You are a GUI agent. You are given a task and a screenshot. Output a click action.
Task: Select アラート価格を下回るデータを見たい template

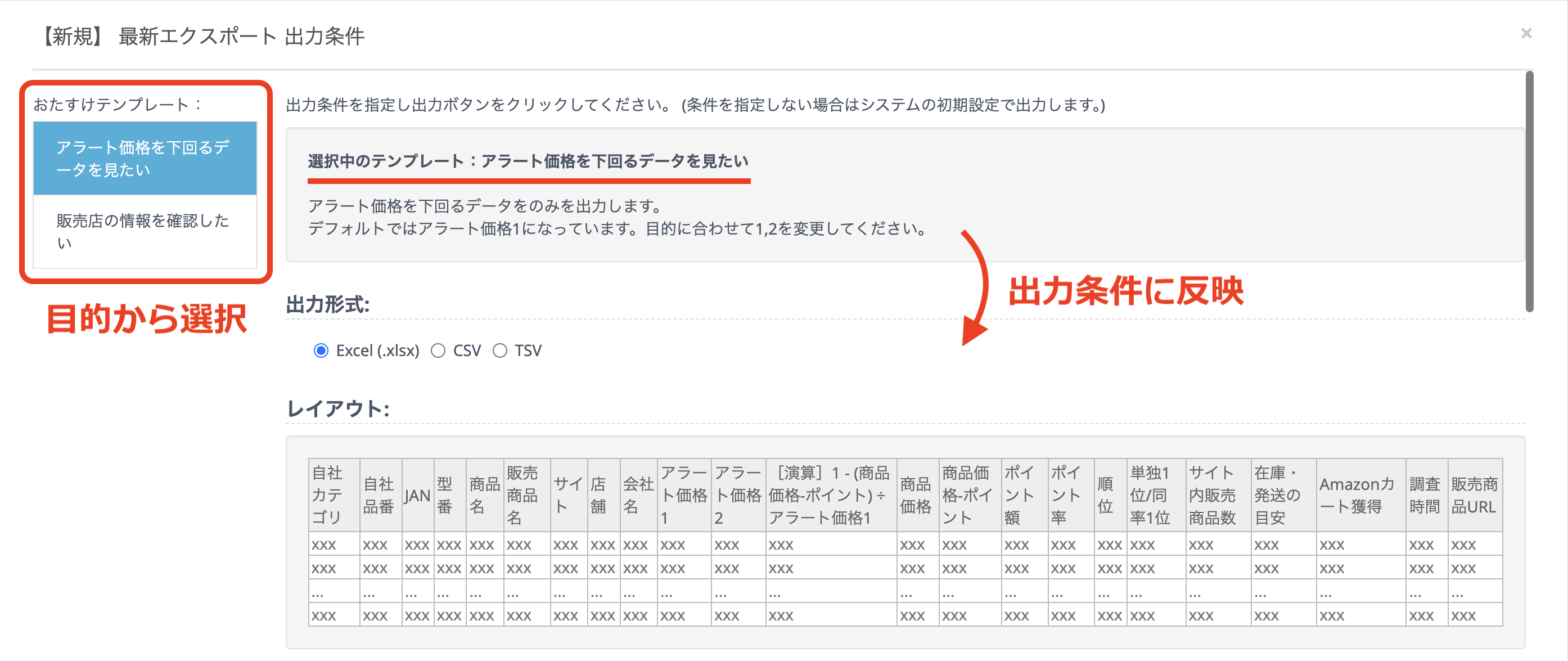pyautogui.click(x=145, y=158)
